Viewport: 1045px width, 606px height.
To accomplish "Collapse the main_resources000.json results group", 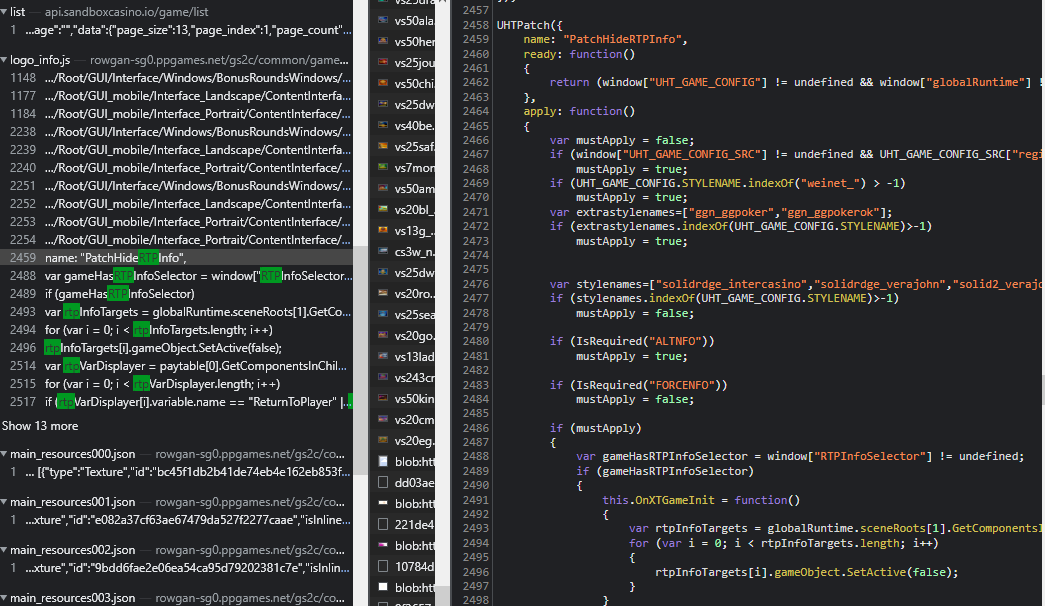I will (5, 454).
